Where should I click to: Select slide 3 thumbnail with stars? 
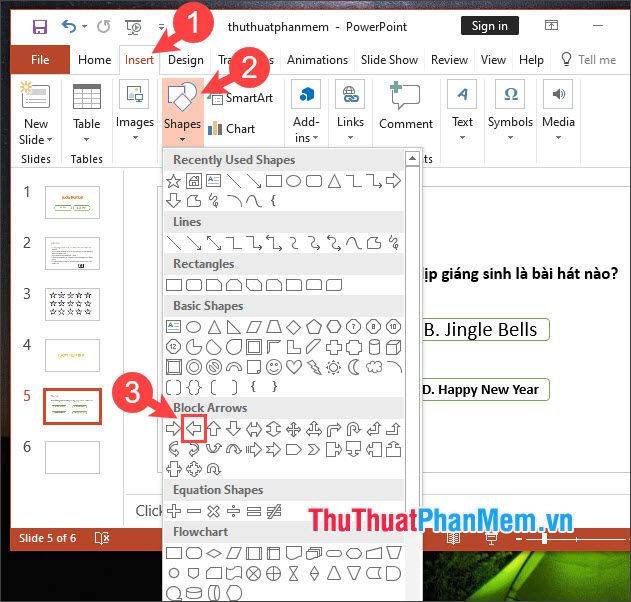[x=73, y=303]
